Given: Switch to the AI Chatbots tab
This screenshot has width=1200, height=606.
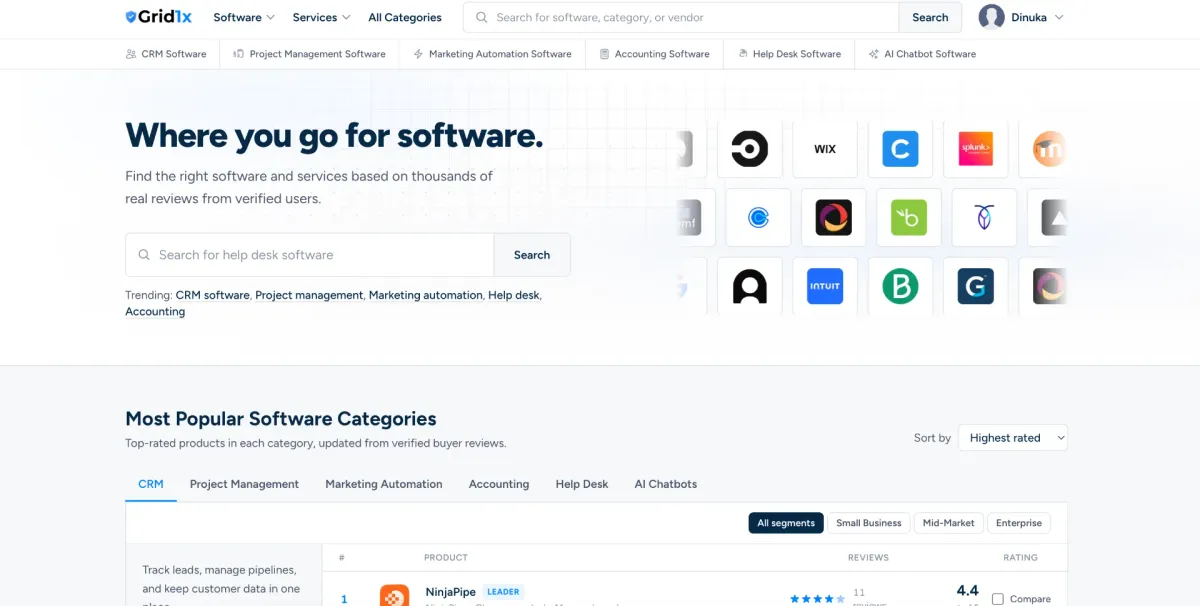Looking at the screenshot, I should [666, 484].
